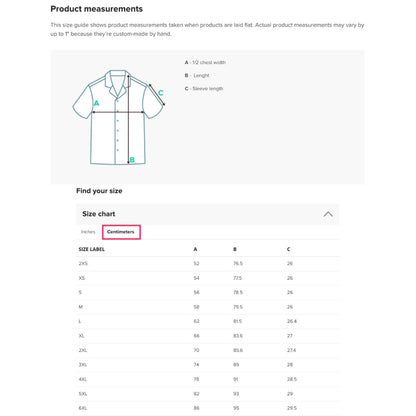Click the Size chart header bar
The height and width of the screenshot is (416, 416).
coord(207,214)
